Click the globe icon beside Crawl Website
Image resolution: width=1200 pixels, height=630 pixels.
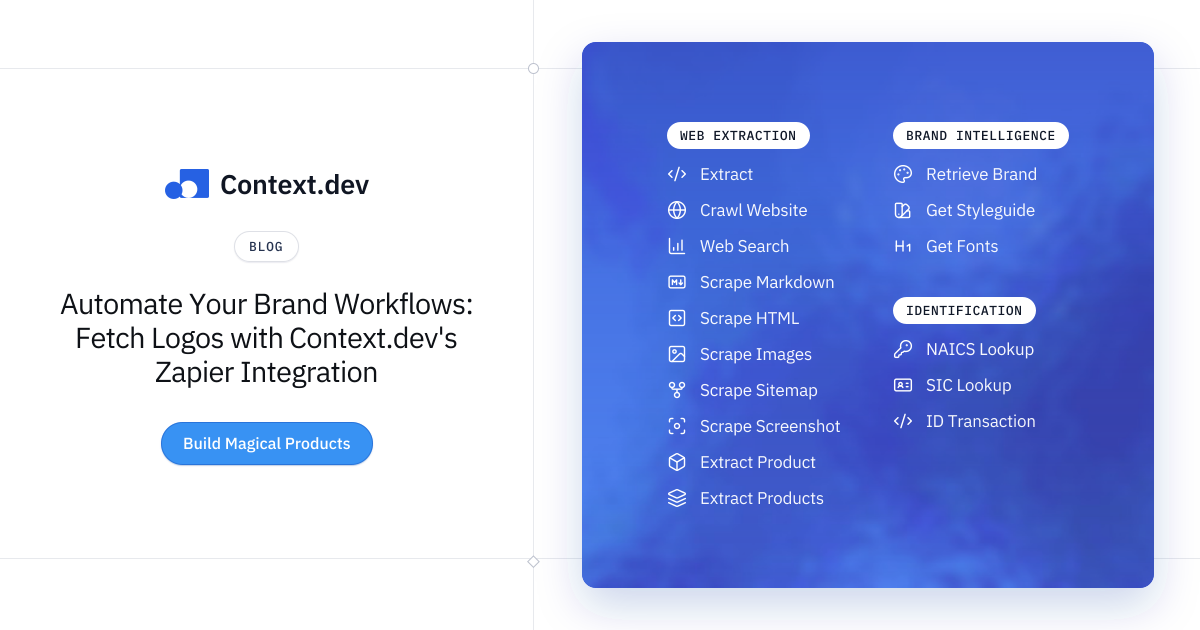tap(677, 210)
